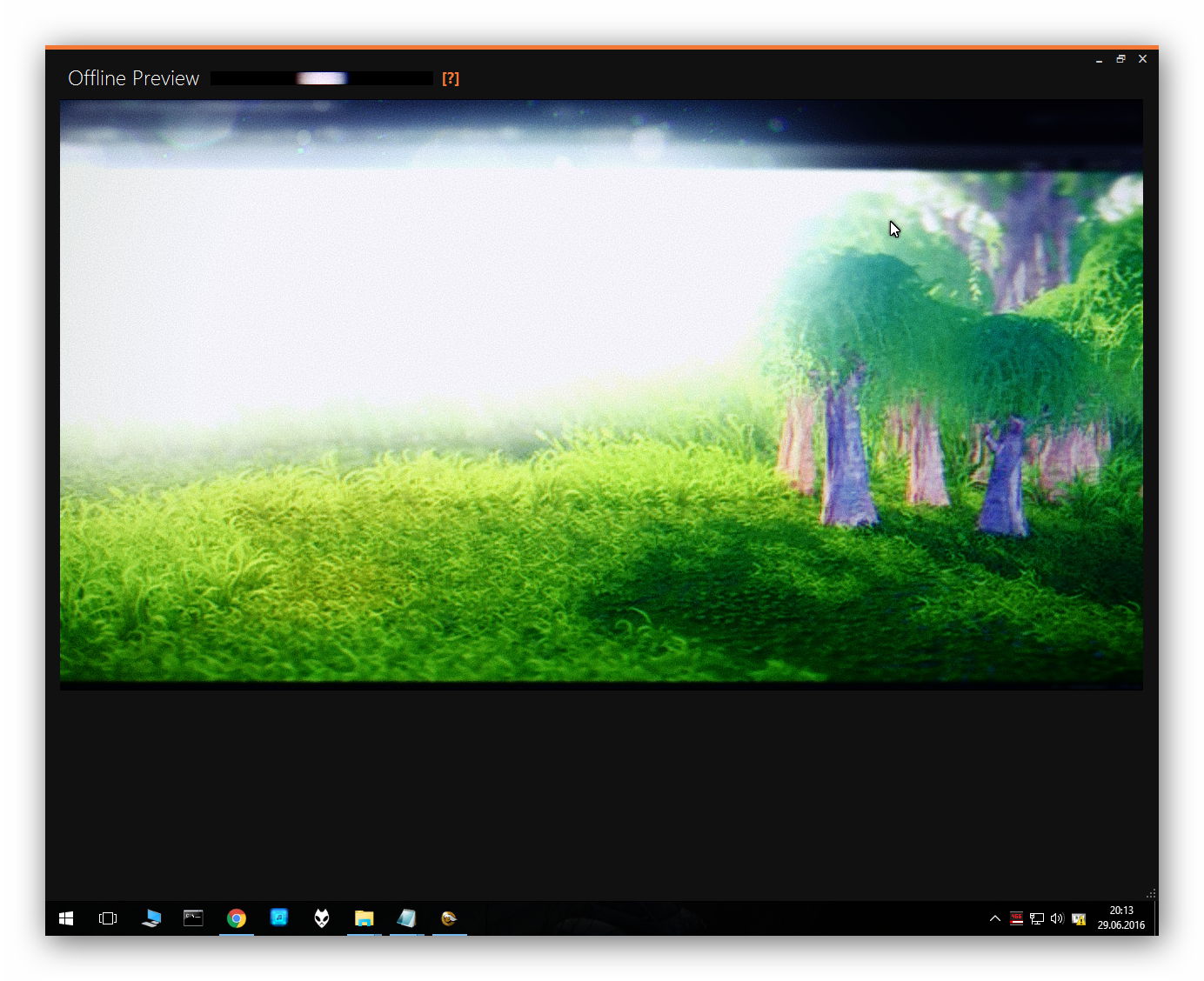Switch to Google Chrome in taskbar
This screenshot has height=981, width=1204.
[237, 918]
